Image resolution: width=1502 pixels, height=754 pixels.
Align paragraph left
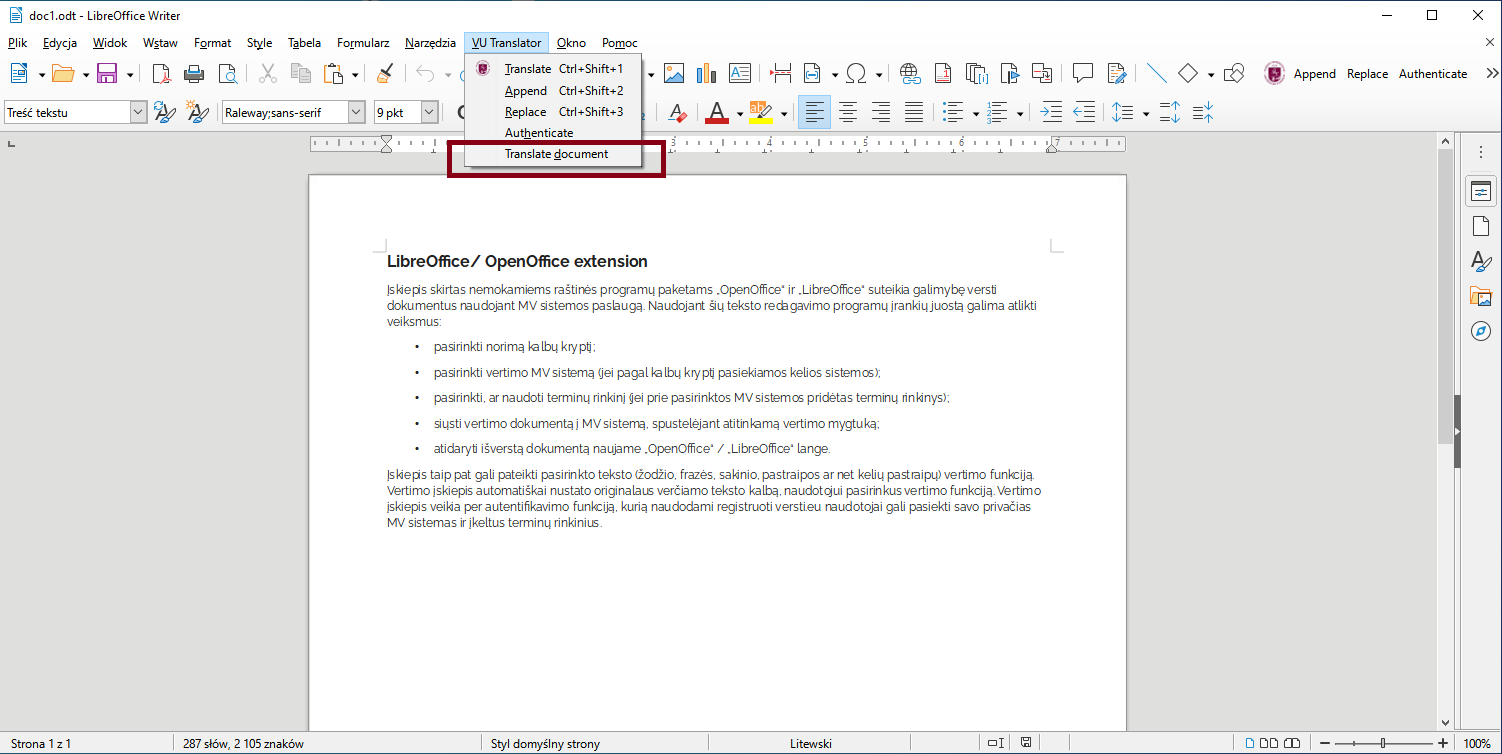point(814,112)
